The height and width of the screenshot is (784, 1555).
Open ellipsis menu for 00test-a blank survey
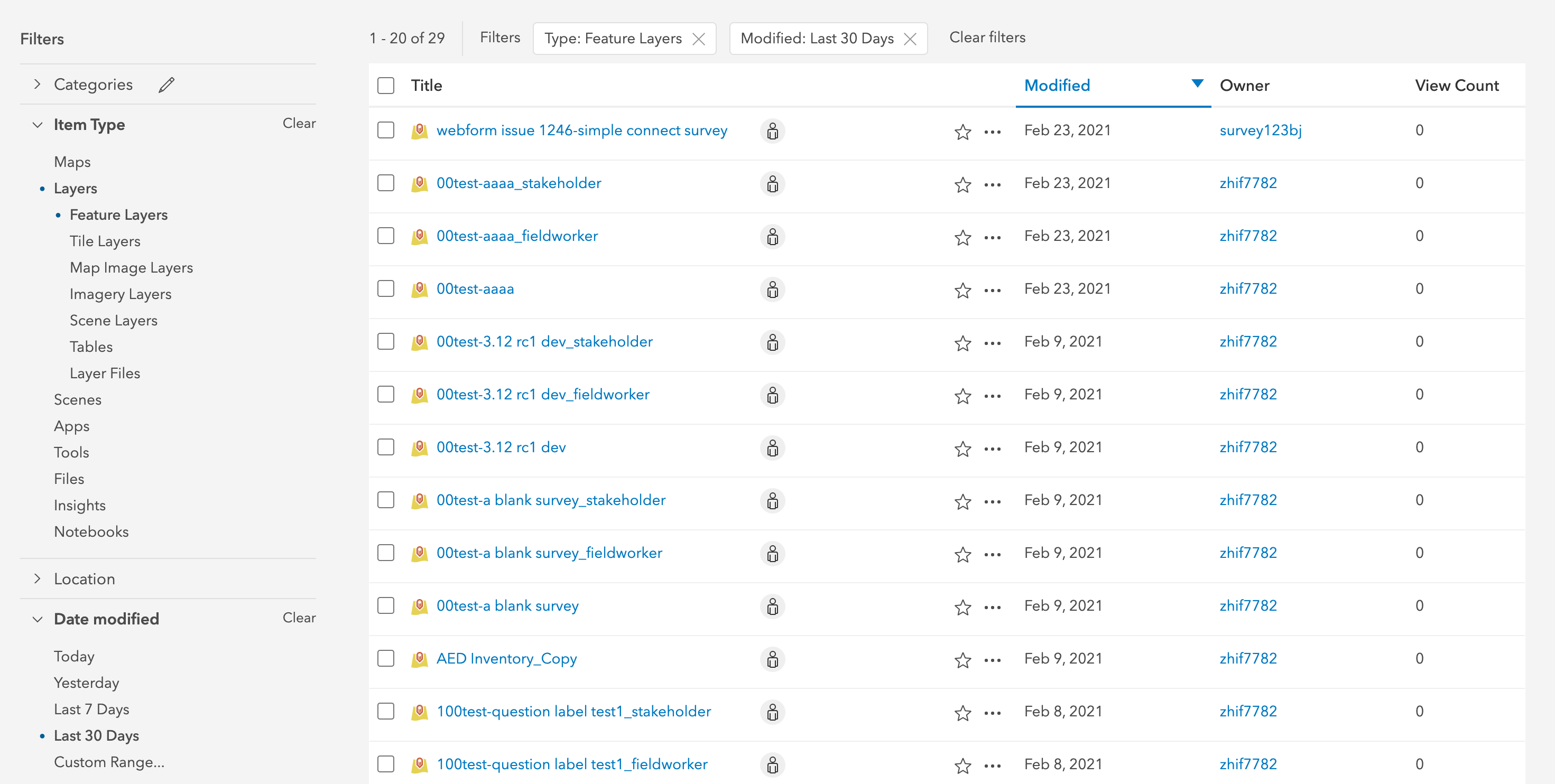[992, 607]
